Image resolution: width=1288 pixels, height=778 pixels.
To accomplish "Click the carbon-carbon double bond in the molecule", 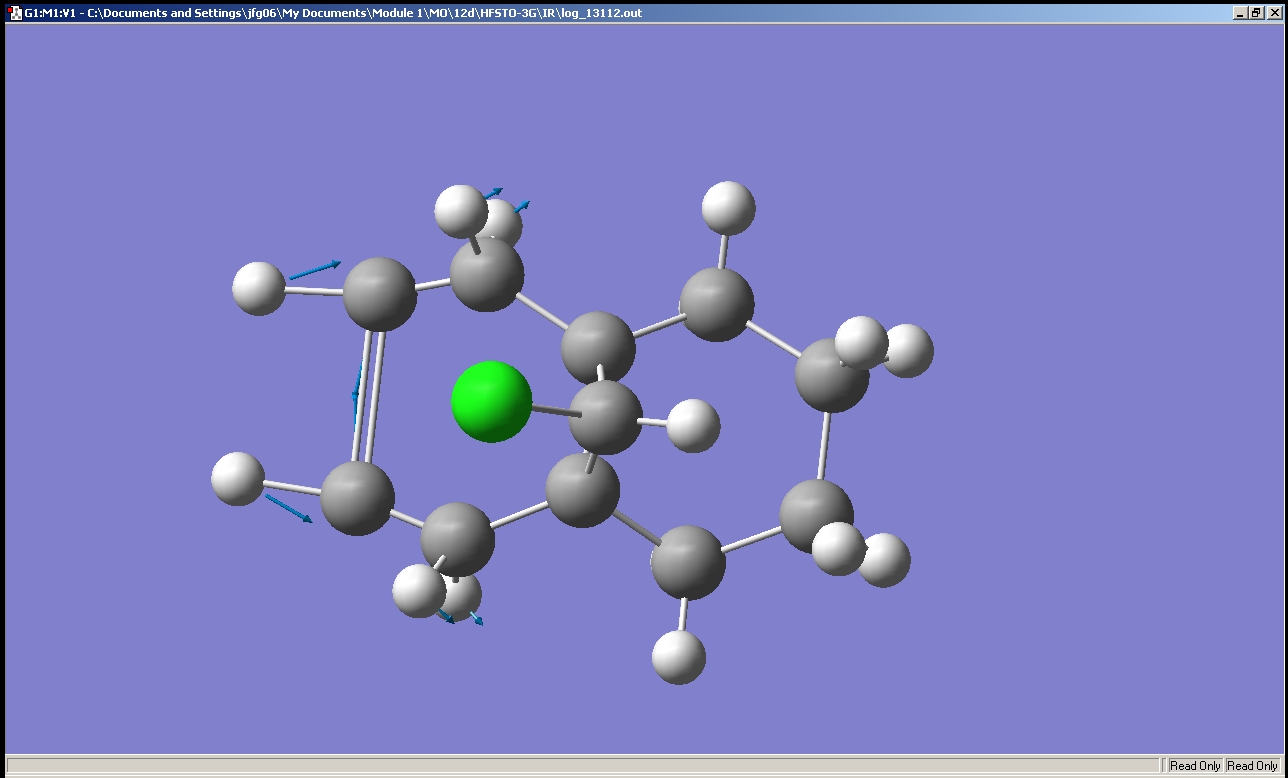I will (x=367, y=396).
